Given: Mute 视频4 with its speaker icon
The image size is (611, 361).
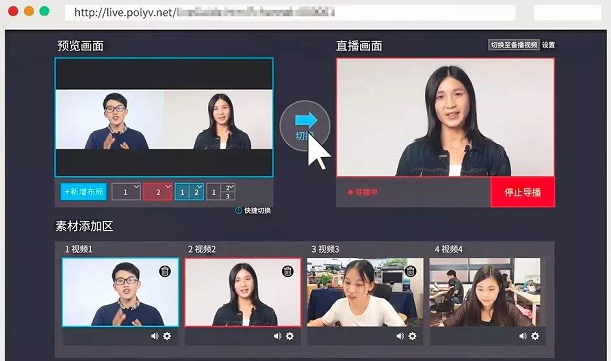Looking at the screenshot, I should [523, 336].
